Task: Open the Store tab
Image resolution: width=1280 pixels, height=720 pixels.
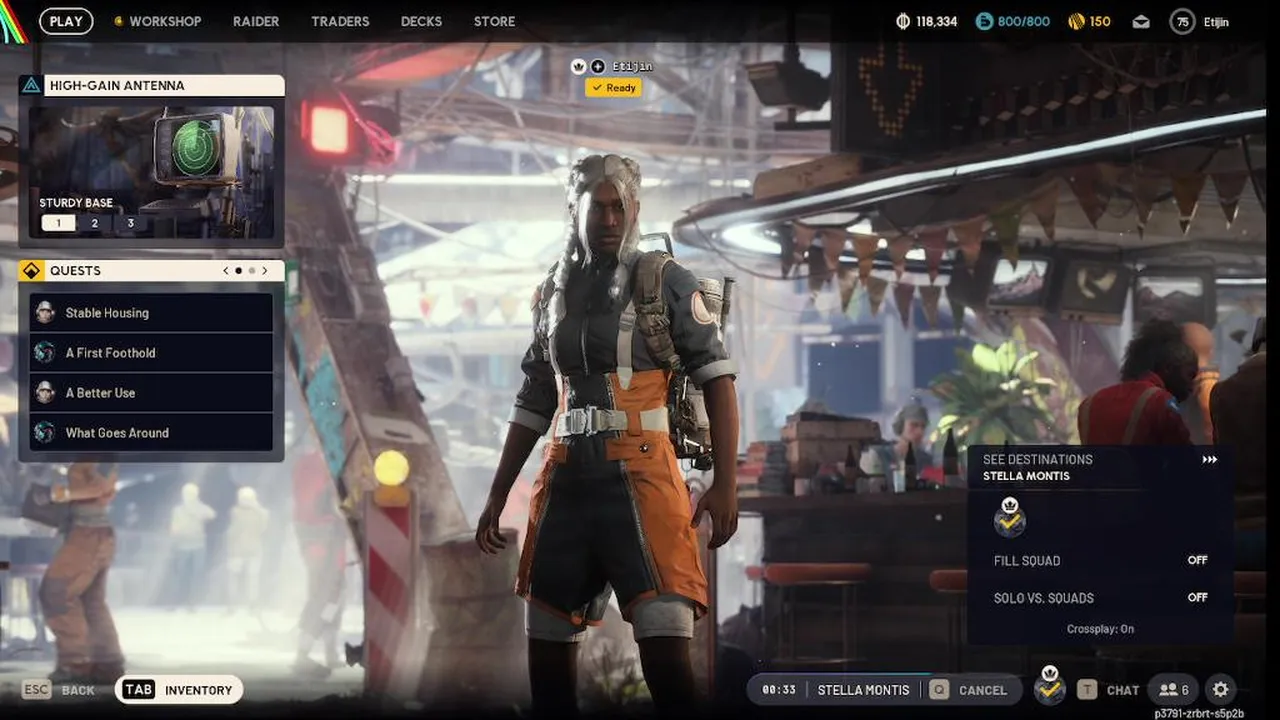Action: [x=494, y=21]
